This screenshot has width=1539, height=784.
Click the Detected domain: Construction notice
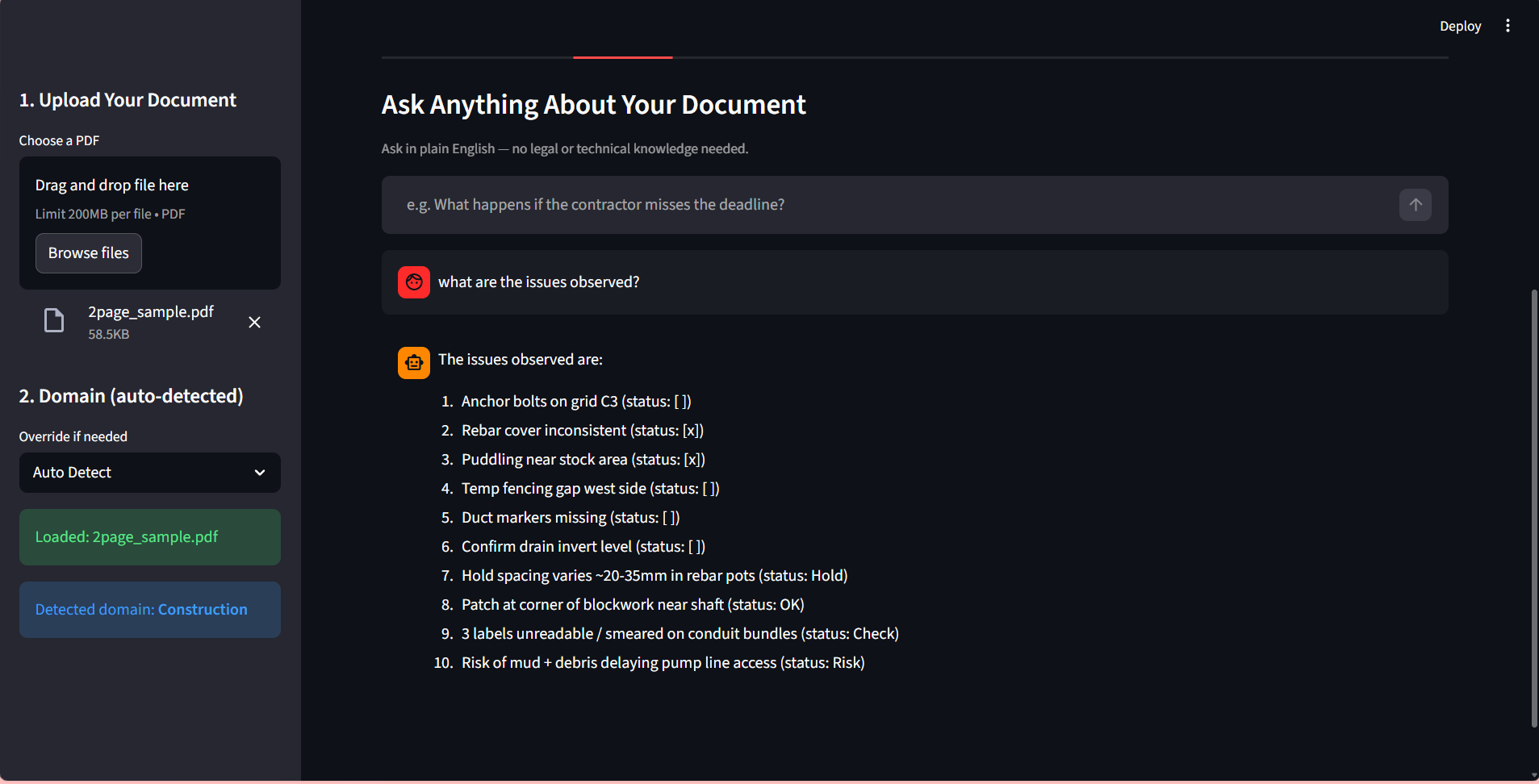coord(149,609)
